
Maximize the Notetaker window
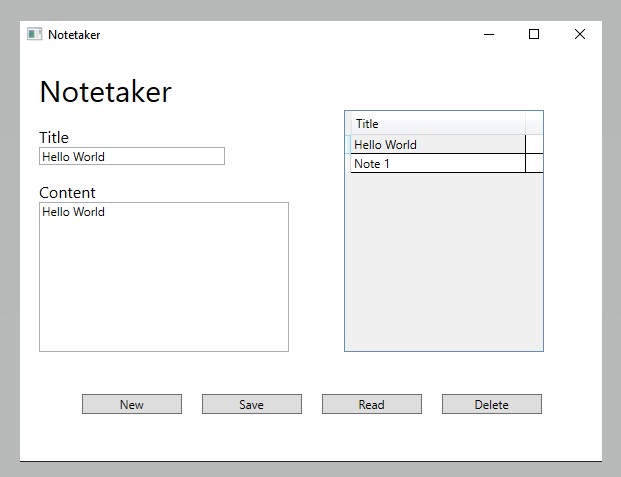coord(534,34)
